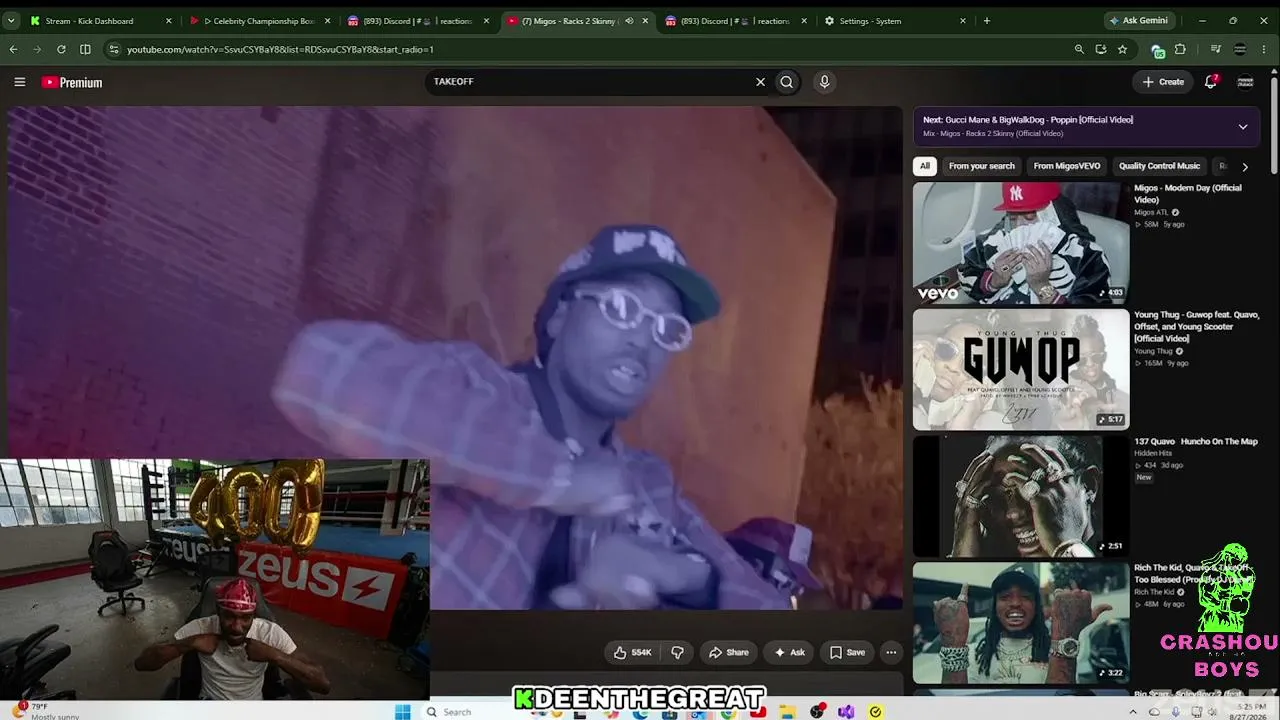Visit the Young Thug channel

(x=1153, y=351)
